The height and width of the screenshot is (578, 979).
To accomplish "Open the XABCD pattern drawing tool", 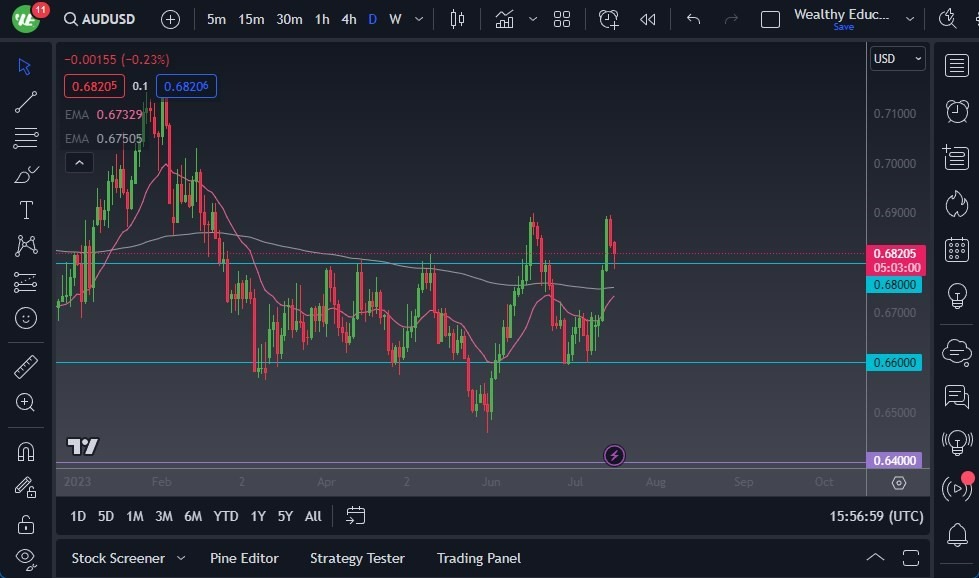I will [25, 245].
